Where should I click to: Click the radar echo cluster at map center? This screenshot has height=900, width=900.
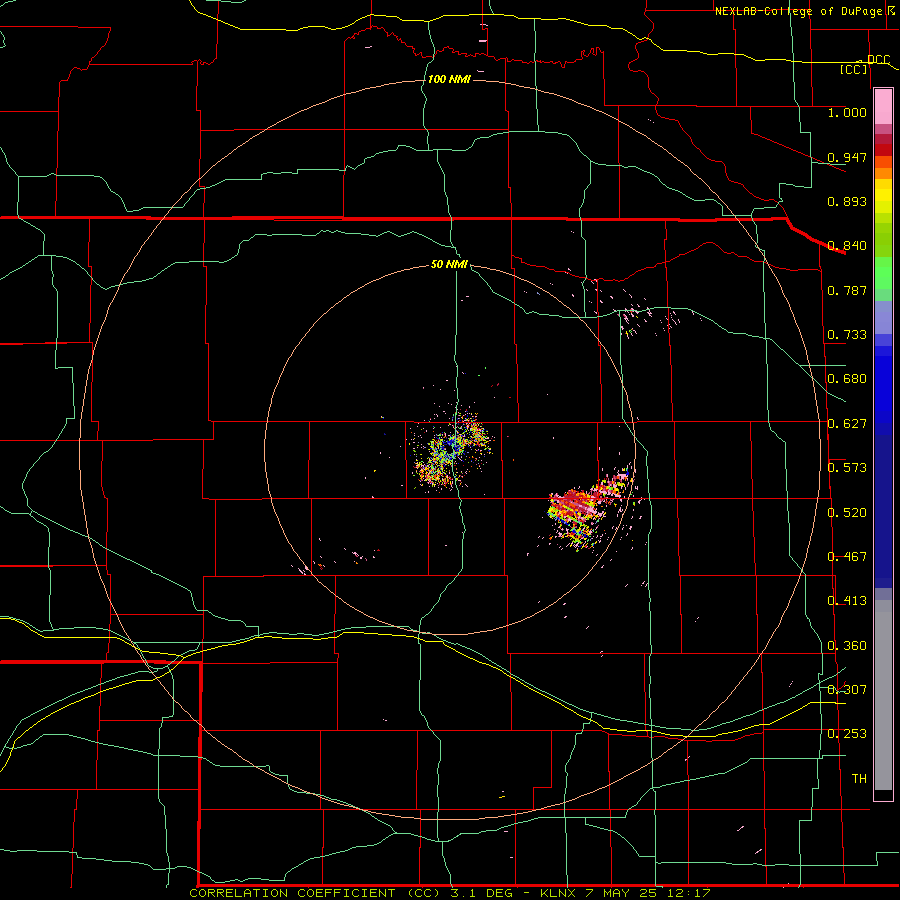pyautogui.click(x=452, y=451)
